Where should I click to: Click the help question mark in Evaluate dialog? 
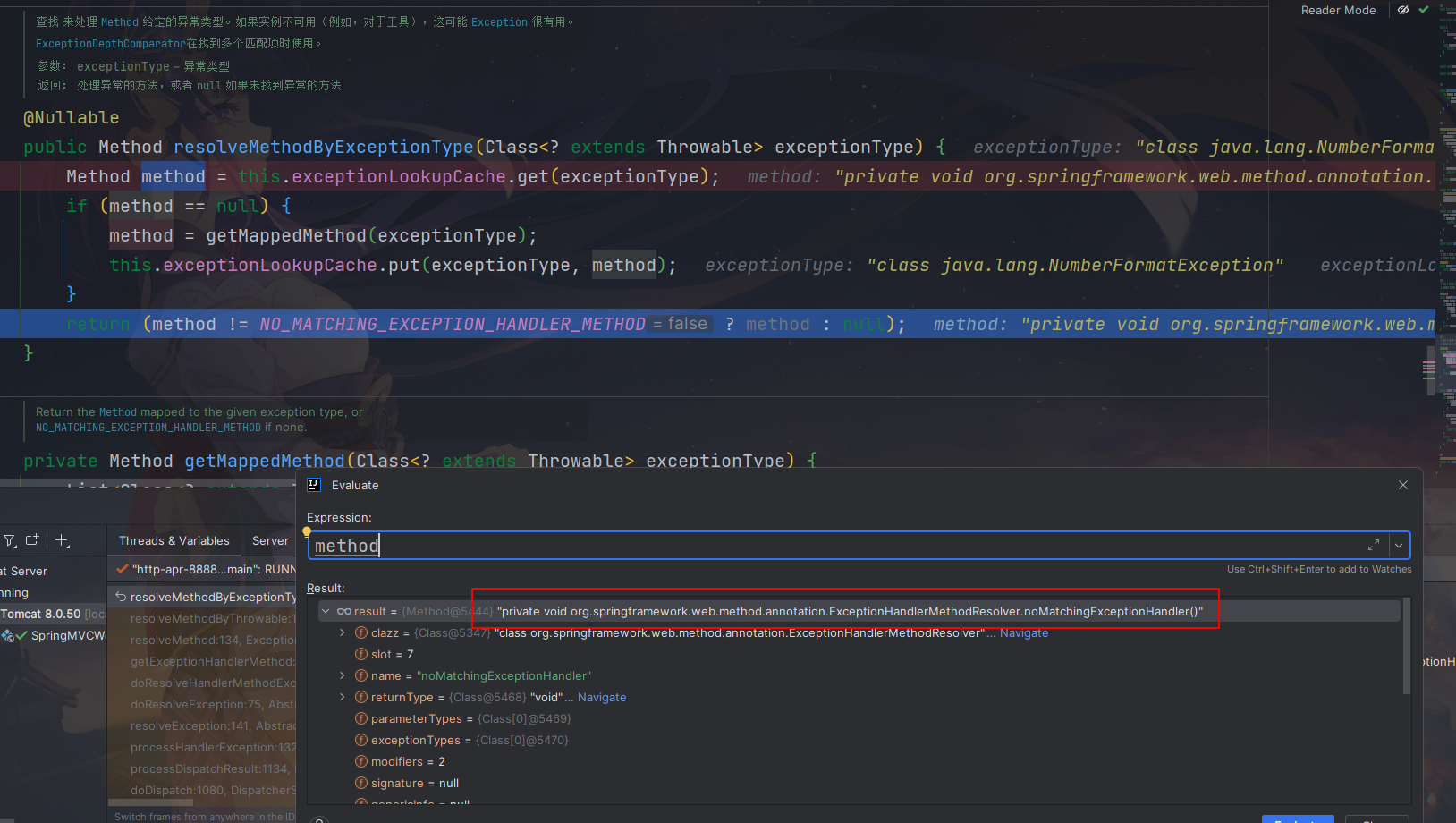318,820
